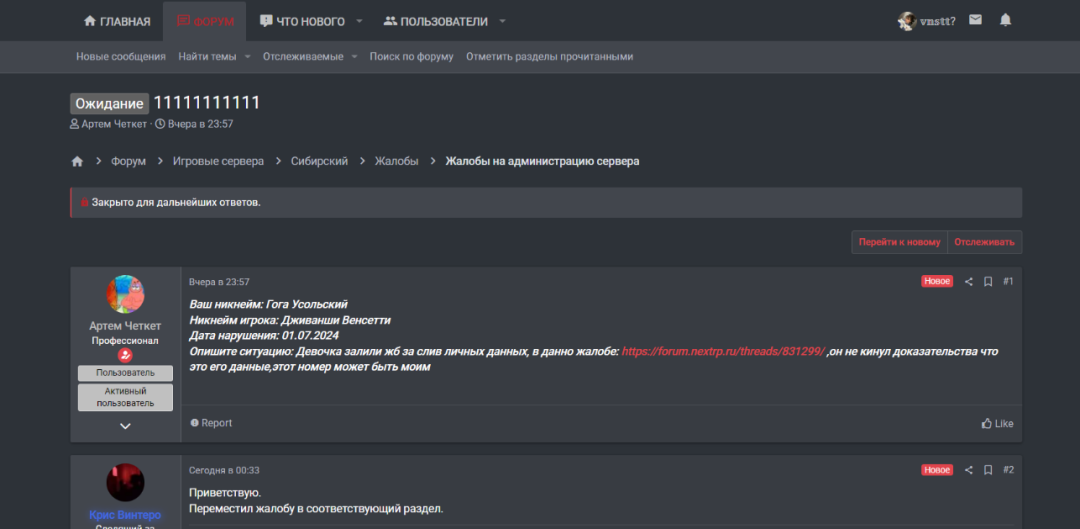The width and height of the screenshot is (1080, 529).
Task: Click the home icon in breadcrumbs
Action: 77,161
